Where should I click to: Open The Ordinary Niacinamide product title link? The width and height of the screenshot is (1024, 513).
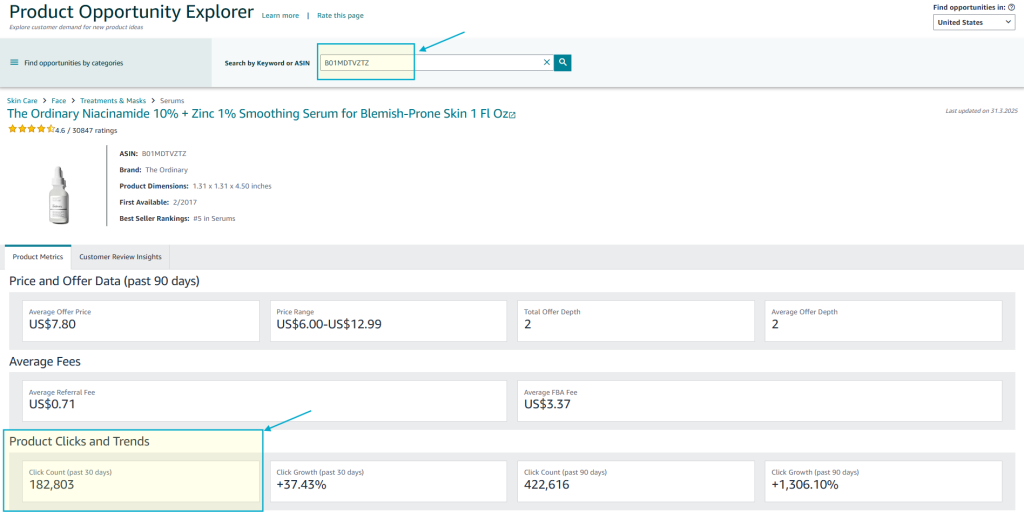pyautogui.click(x=256, y=114)
